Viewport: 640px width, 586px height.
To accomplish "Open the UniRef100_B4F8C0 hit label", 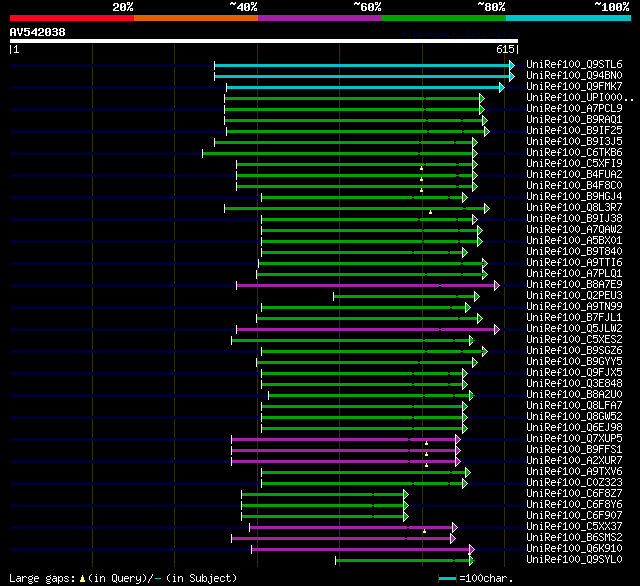I will click(x=574, y=185).
